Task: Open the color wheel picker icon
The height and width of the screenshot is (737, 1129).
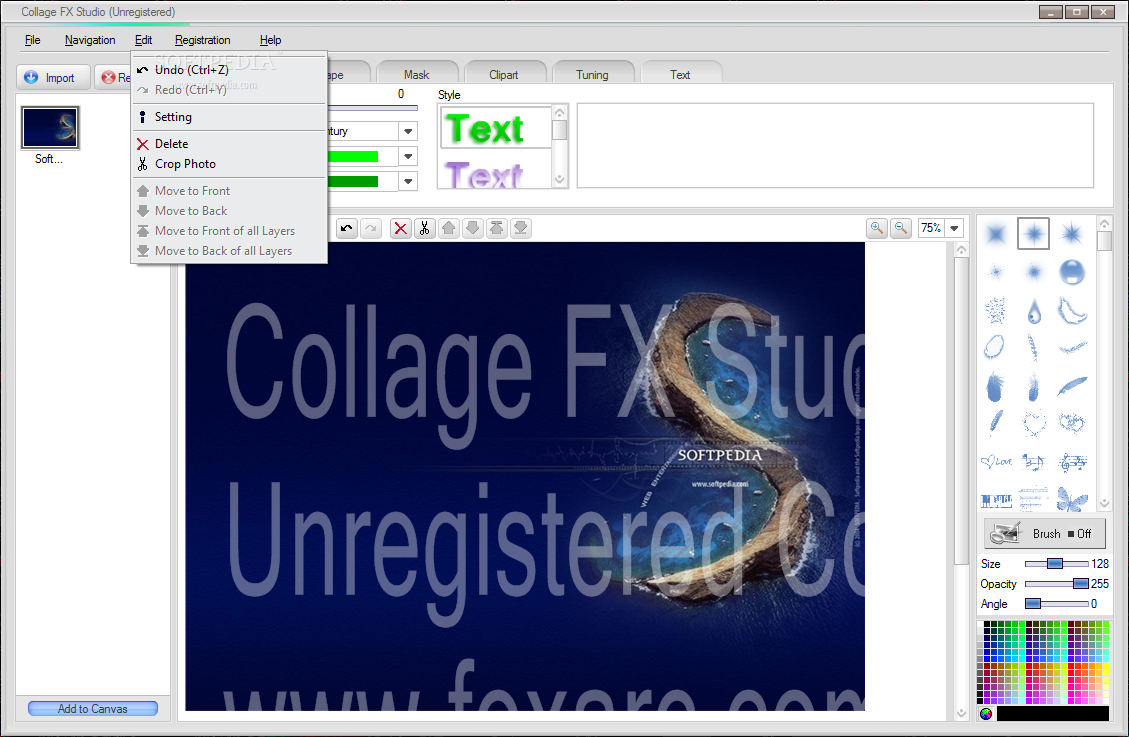Action: [986, 713]
